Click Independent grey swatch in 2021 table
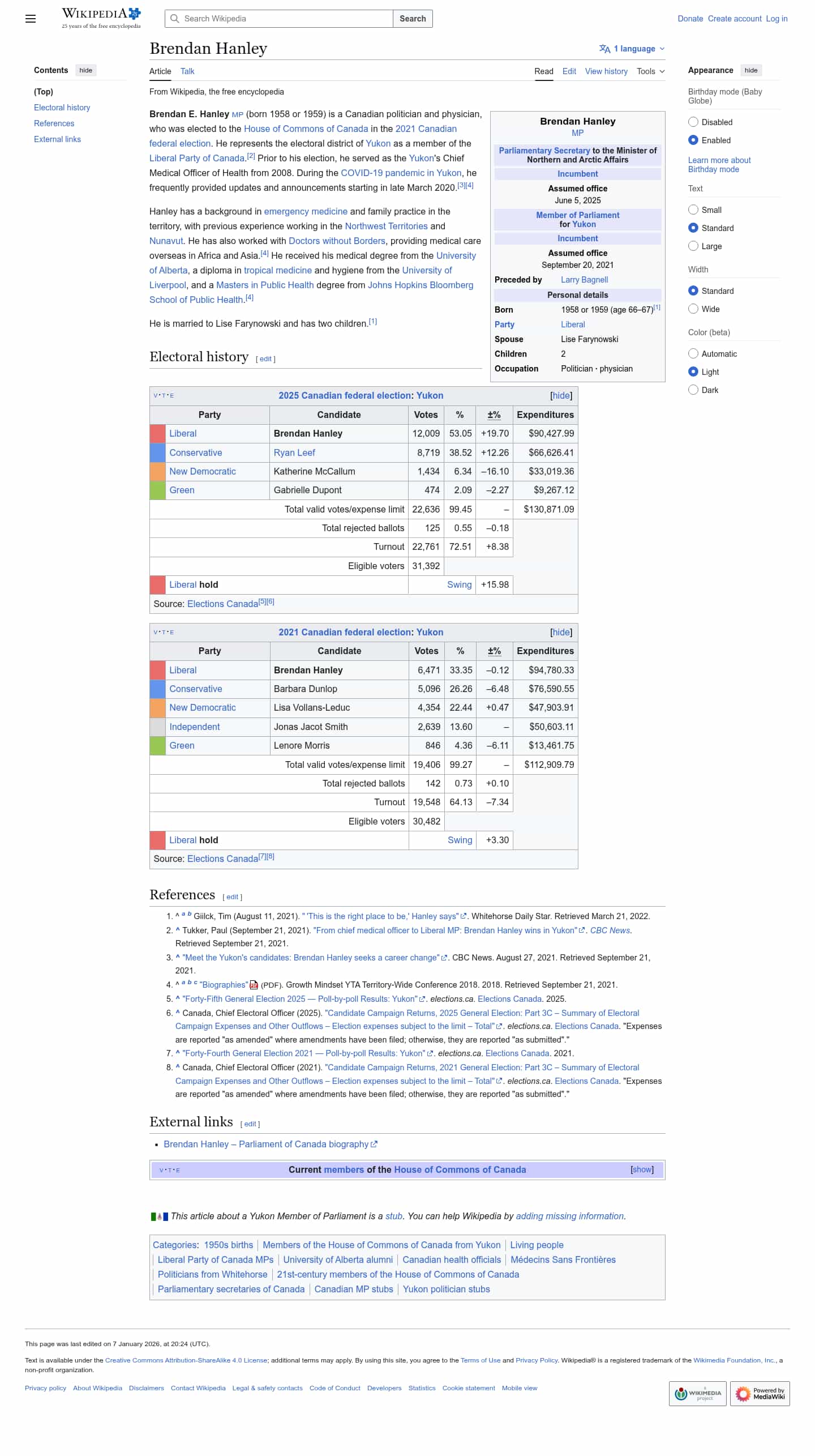This screenshot has width=815, height=1456. [157, 727]
